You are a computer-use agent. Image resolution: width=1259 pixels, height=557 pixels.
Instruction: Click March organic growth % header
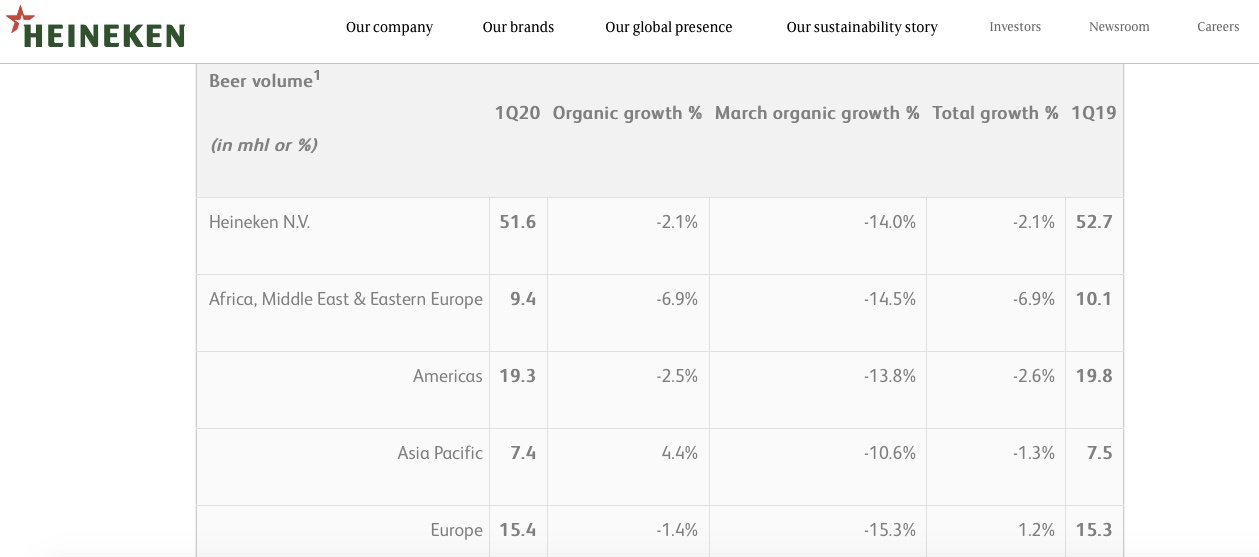[x=817, y=113]
